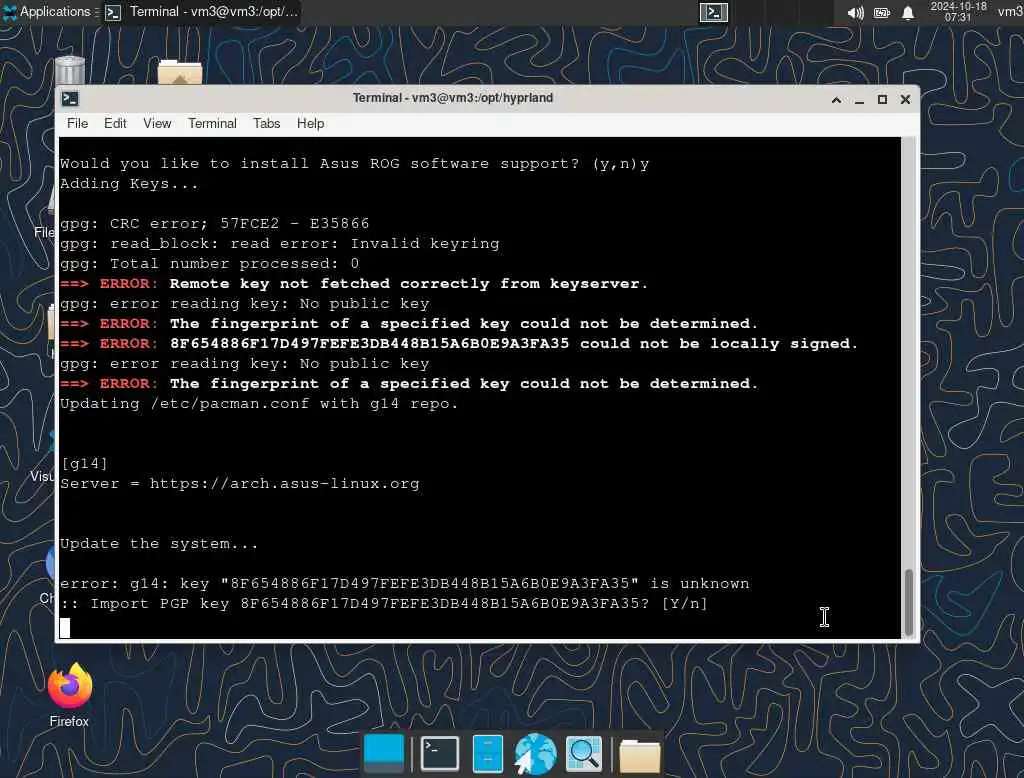
Task: Open the clock showing 2024-10-18 07:31
Action: coord(958,12)
